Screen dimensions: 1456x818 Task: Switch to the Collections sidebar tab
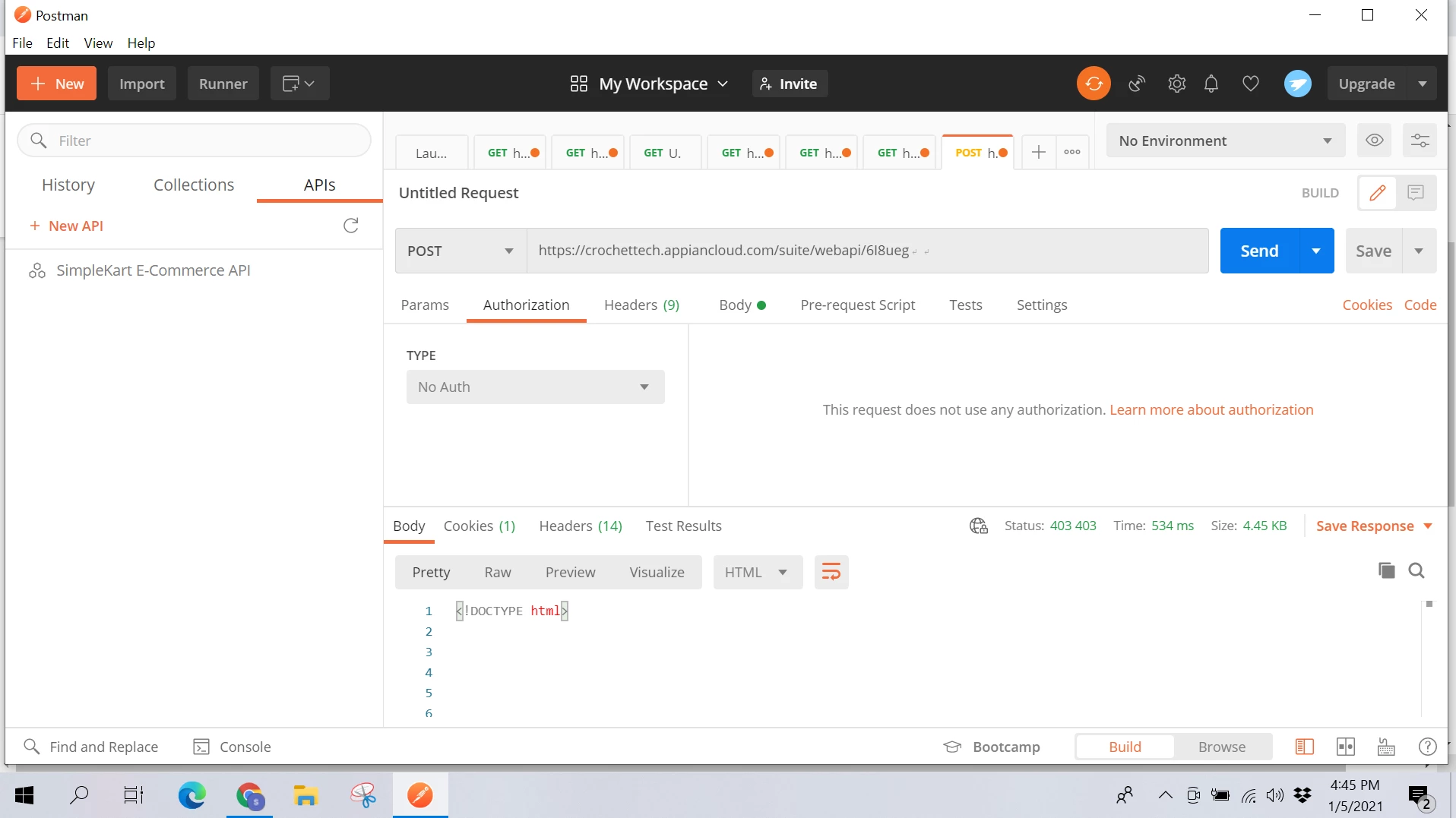click(x=194, y=185)
